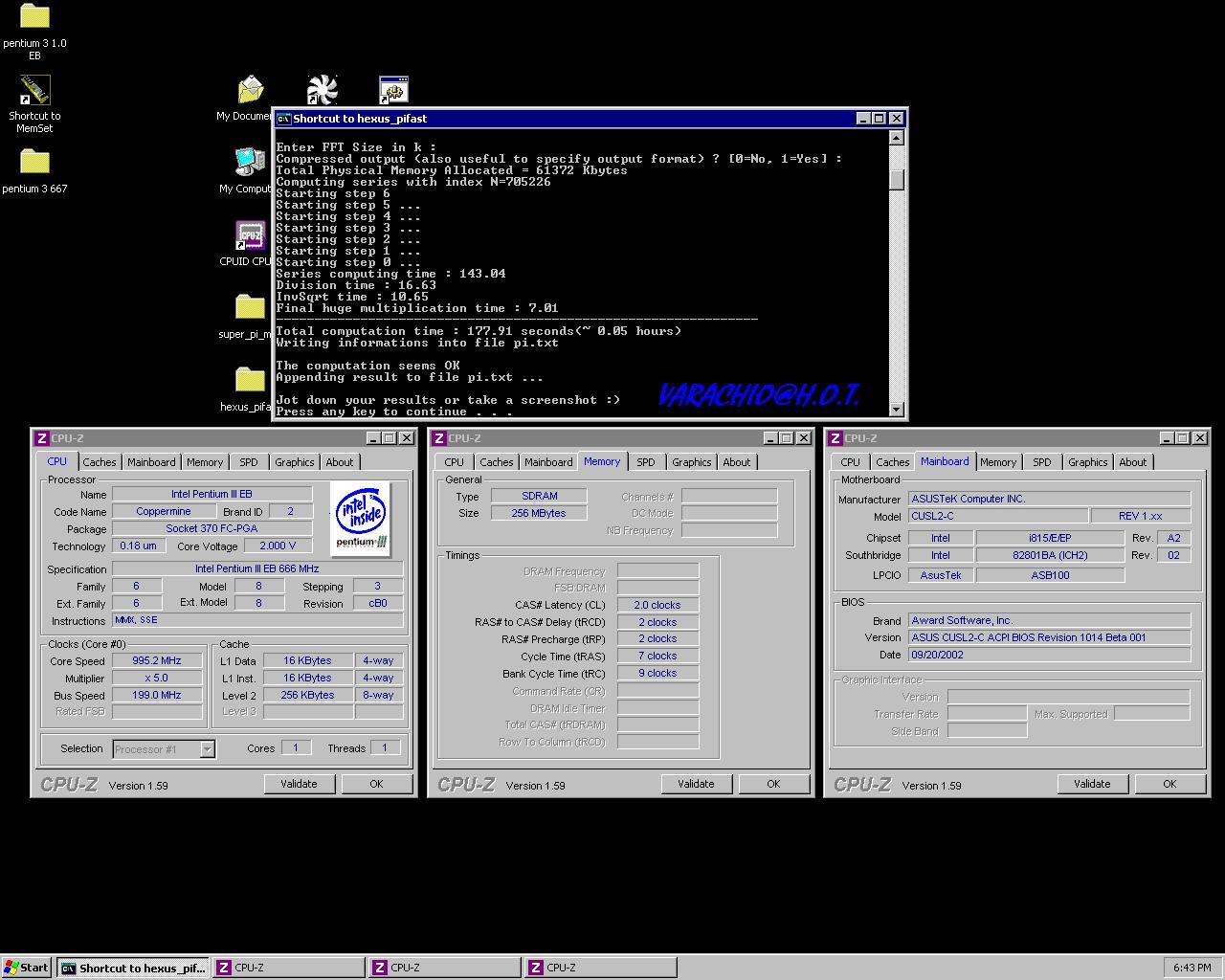Select Caches tab in Mainboard tab window
This screenshot has height=980, width=1225.
tap(893, 462)
